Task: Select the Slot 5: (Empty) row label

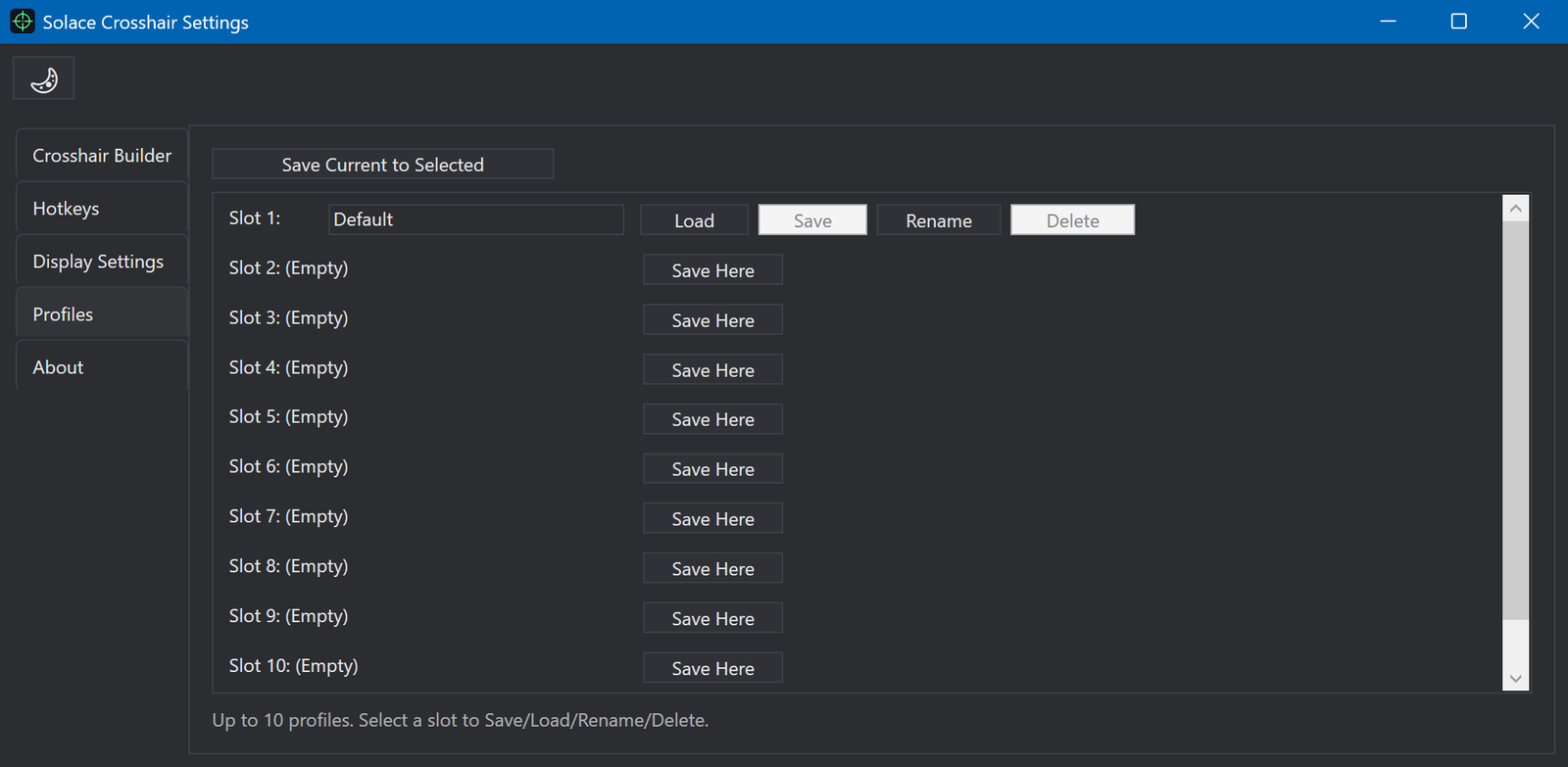Action: [288, 416]
